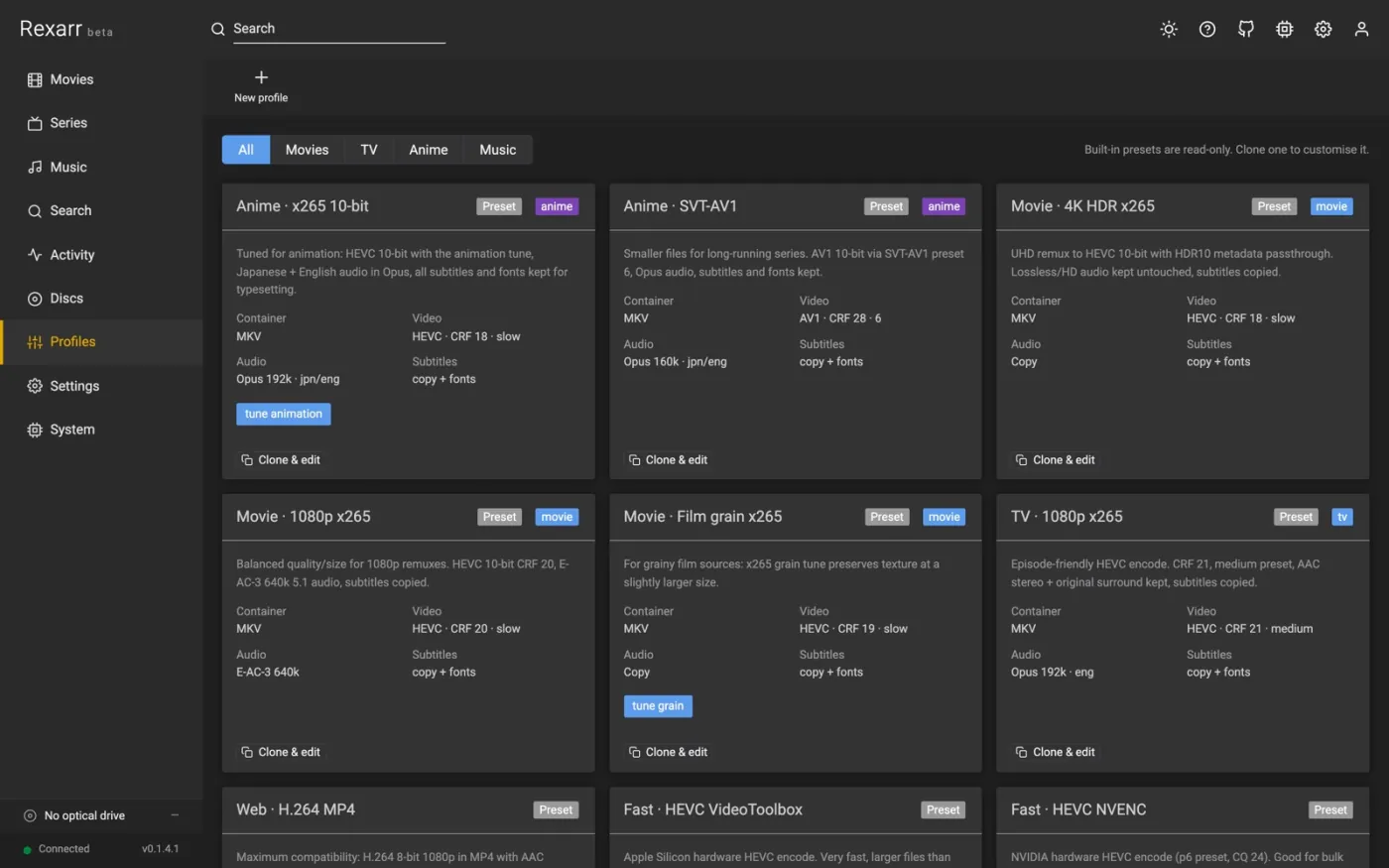The image size is (1389, 868).
Task: Open the gear settings icon in the top bar
Action: (1324, 29)
